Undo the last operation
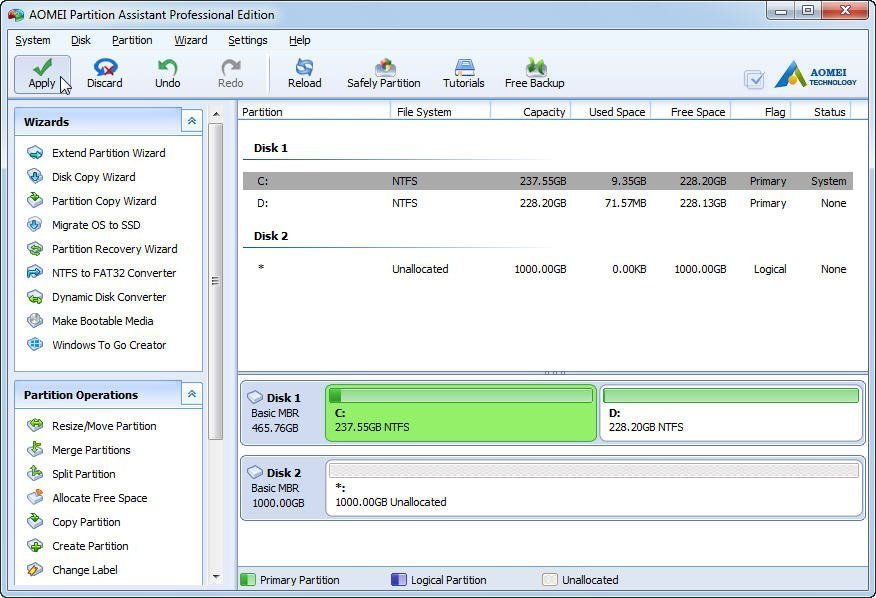Screen dimensions: 876x598 tap(167, 74)
